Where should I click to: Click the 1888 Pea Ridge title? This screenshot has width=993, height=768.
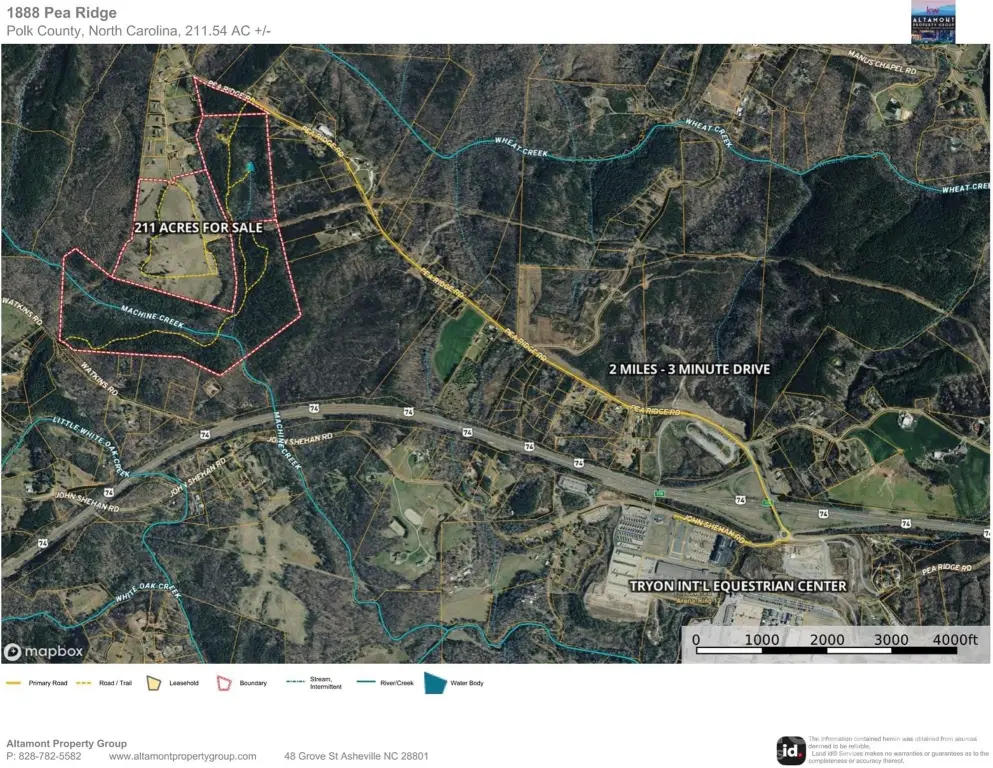pos(61,13)
